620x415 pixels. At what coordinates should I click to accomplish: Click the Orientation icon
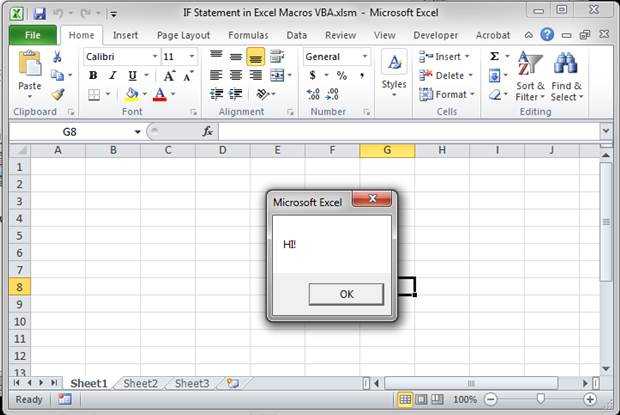pos(263,94)
